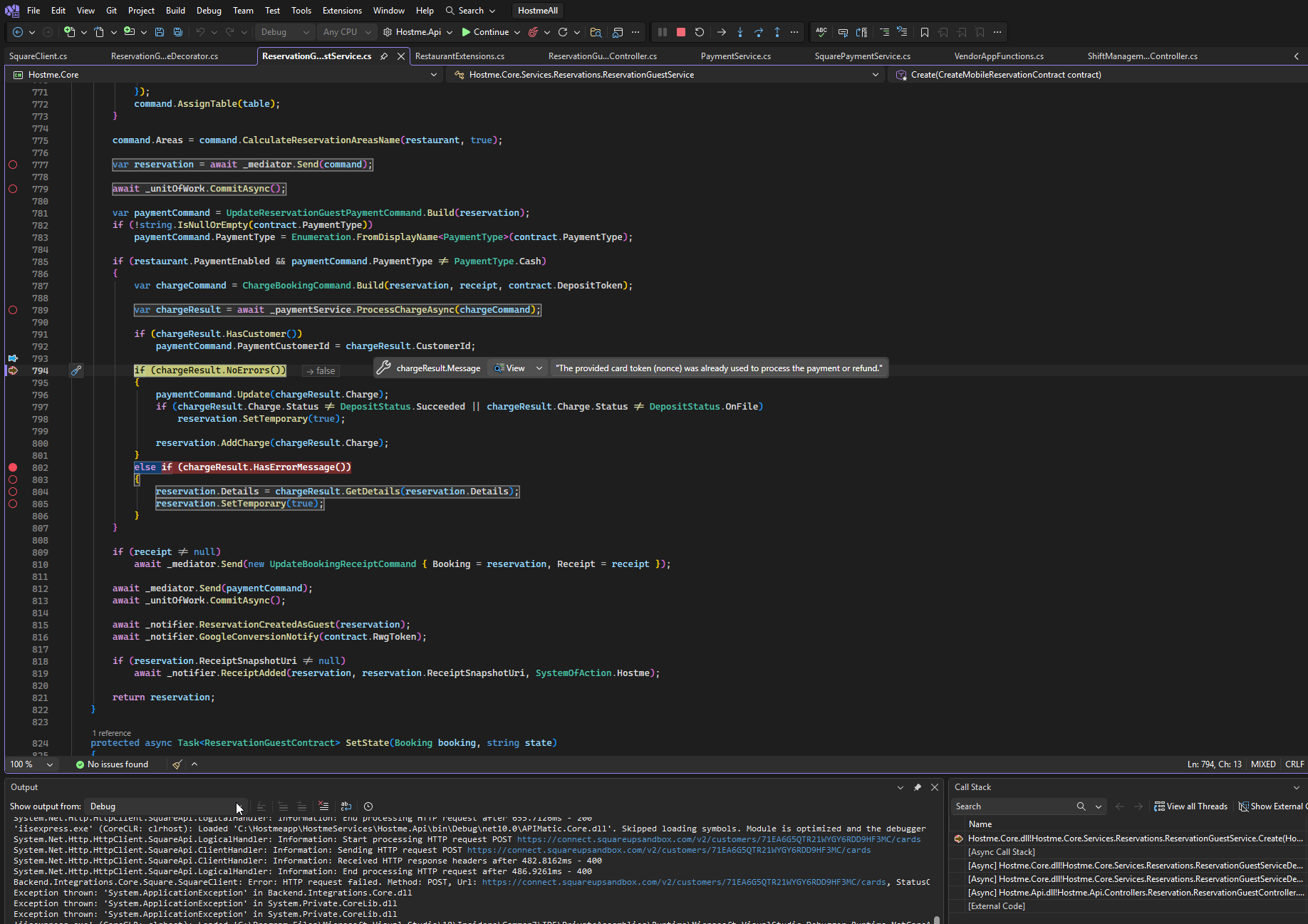This screenshot has width=1308, height=924.
Task: Open the Show output from Debug dropdown
Action: [x=165, y=806]
